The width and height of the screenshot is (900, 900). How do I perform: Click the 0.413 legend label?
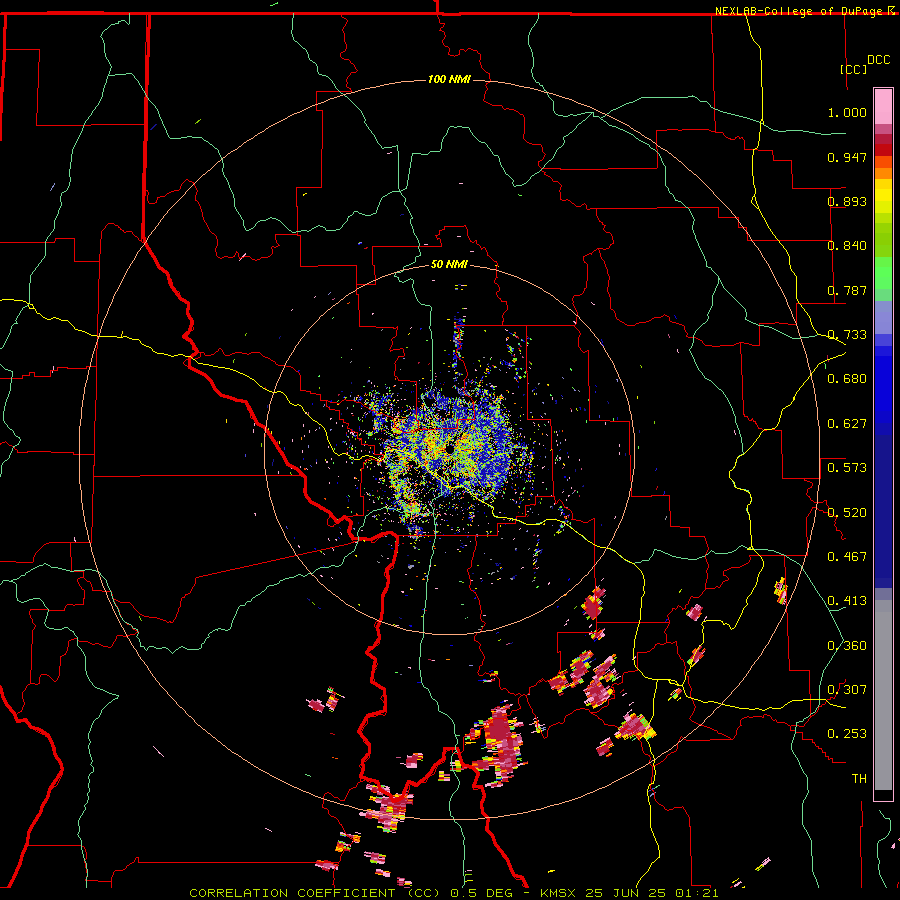[x=847, y=601]
